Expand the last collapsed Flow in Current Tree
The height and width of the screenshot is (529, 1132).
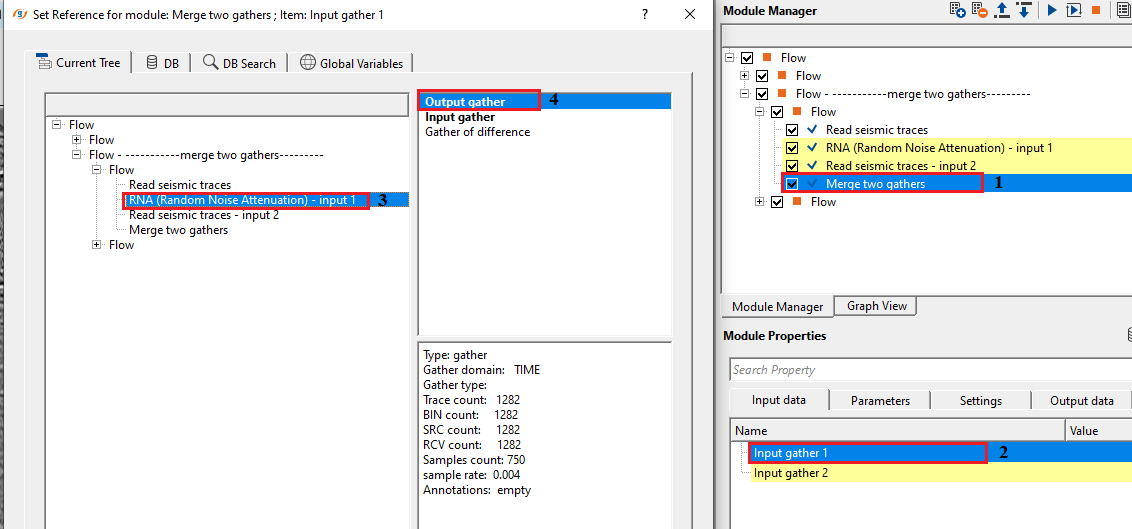click(97, 245)
